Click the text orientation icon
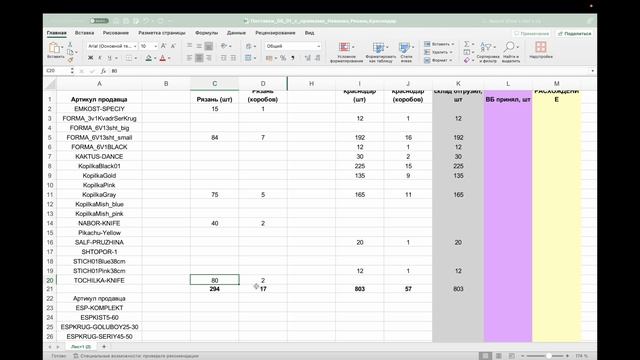The image size is (640, 360). (224, 46)
